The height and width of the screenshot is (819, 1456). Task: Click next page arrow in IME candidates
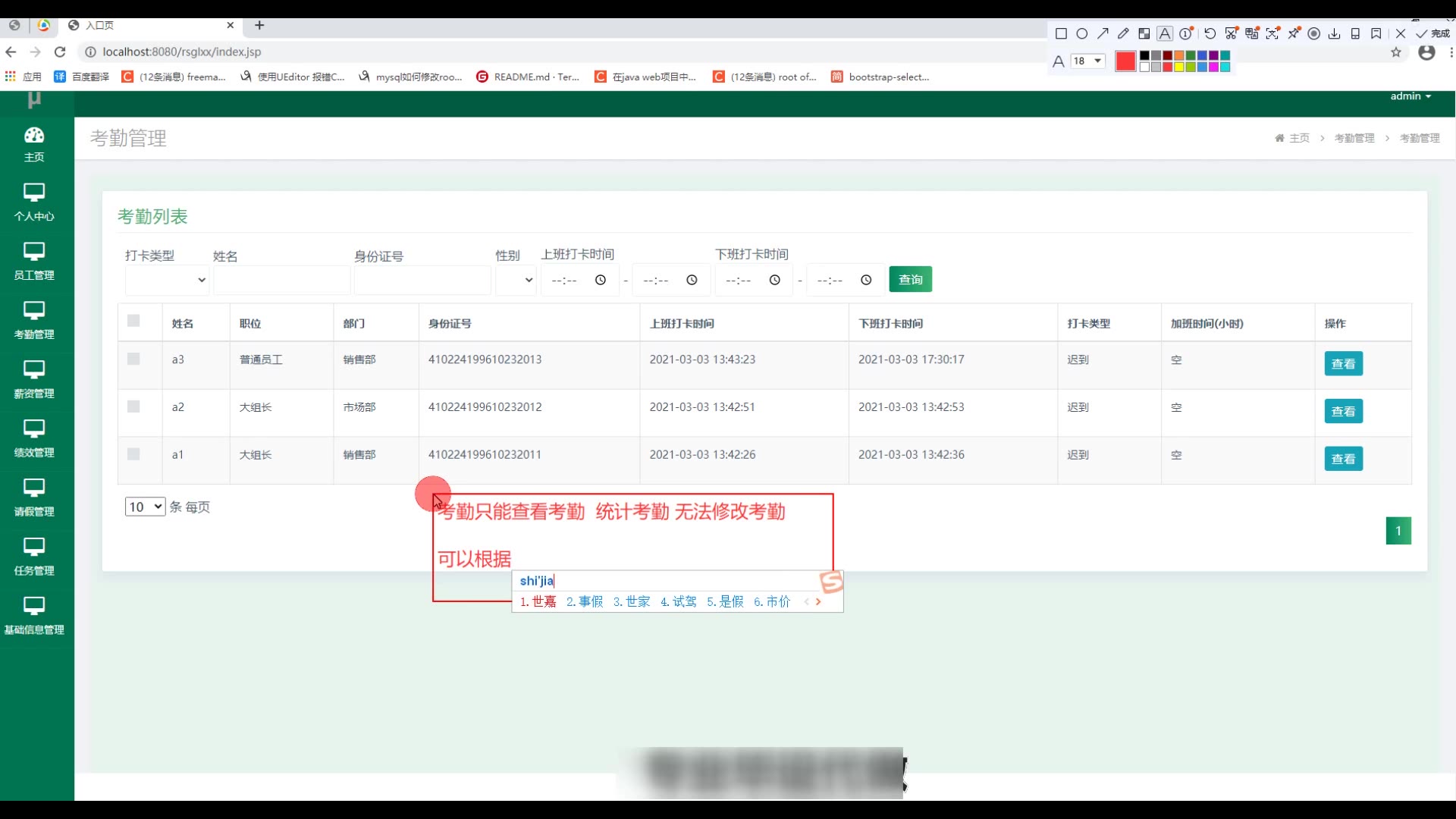pyautogui.click(x=818, y=601)
